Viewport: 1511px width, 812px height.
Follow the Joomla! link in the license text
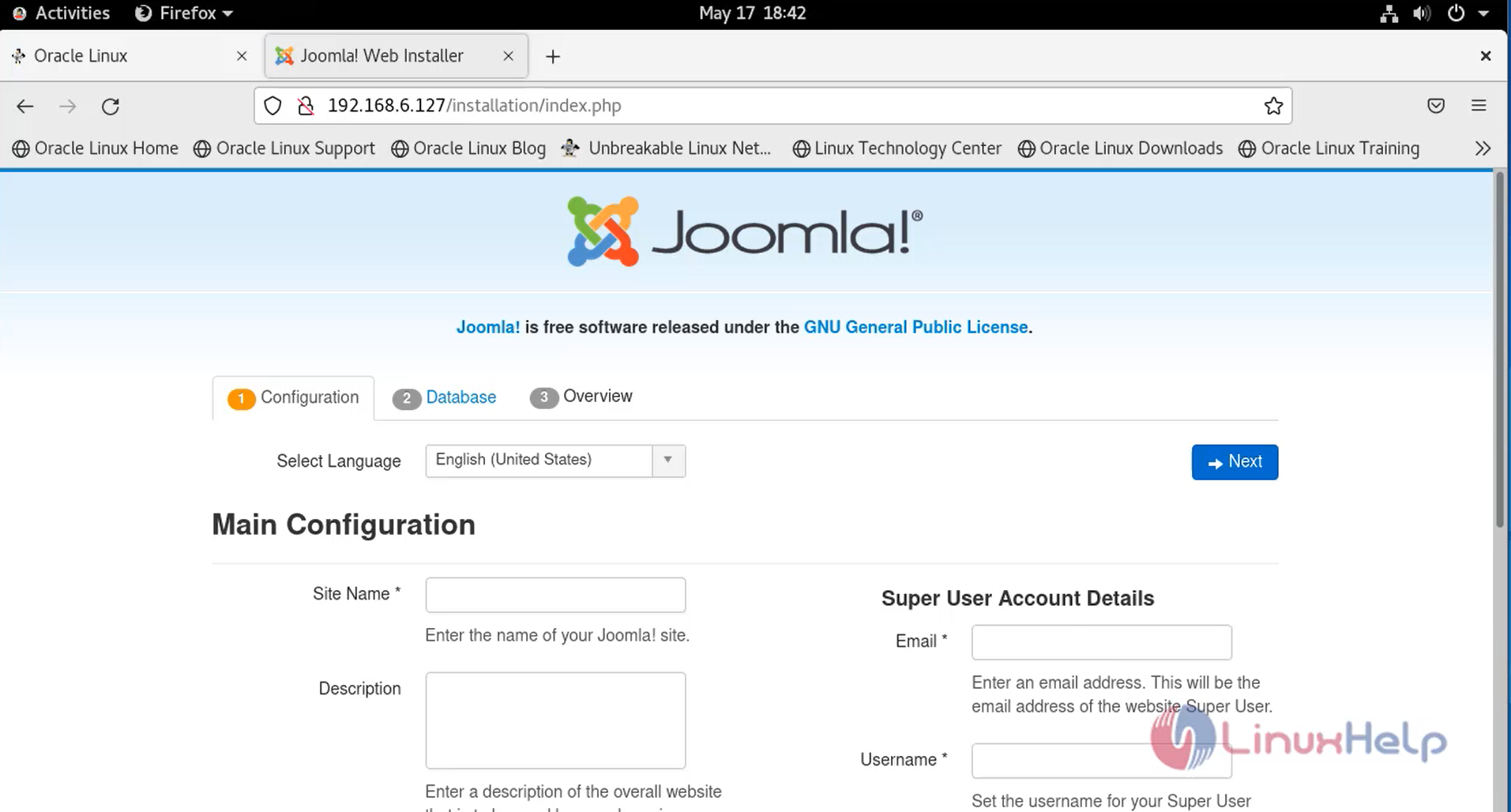(x=488, y=327)
